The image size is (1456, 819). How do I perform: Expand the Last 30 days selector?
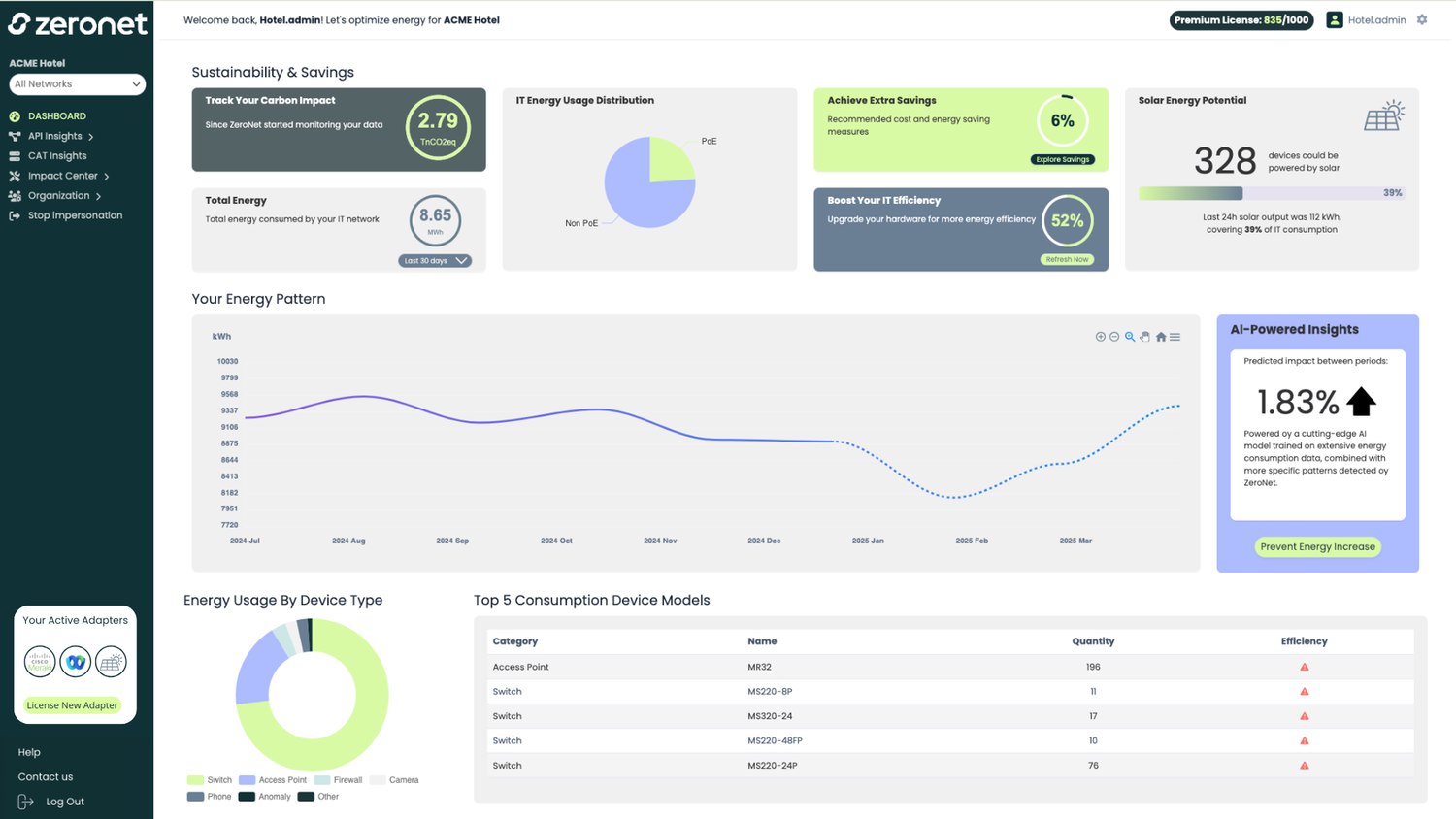pos(435,260)
